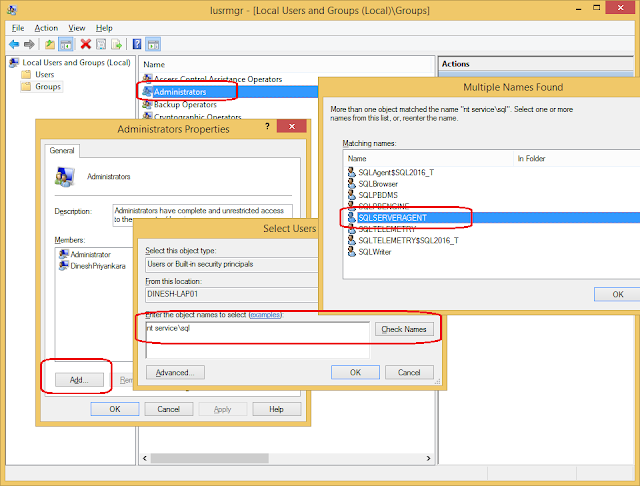Click the Advanced... button in Select Users
Viewport: 640px width, 486px height.
175,373
